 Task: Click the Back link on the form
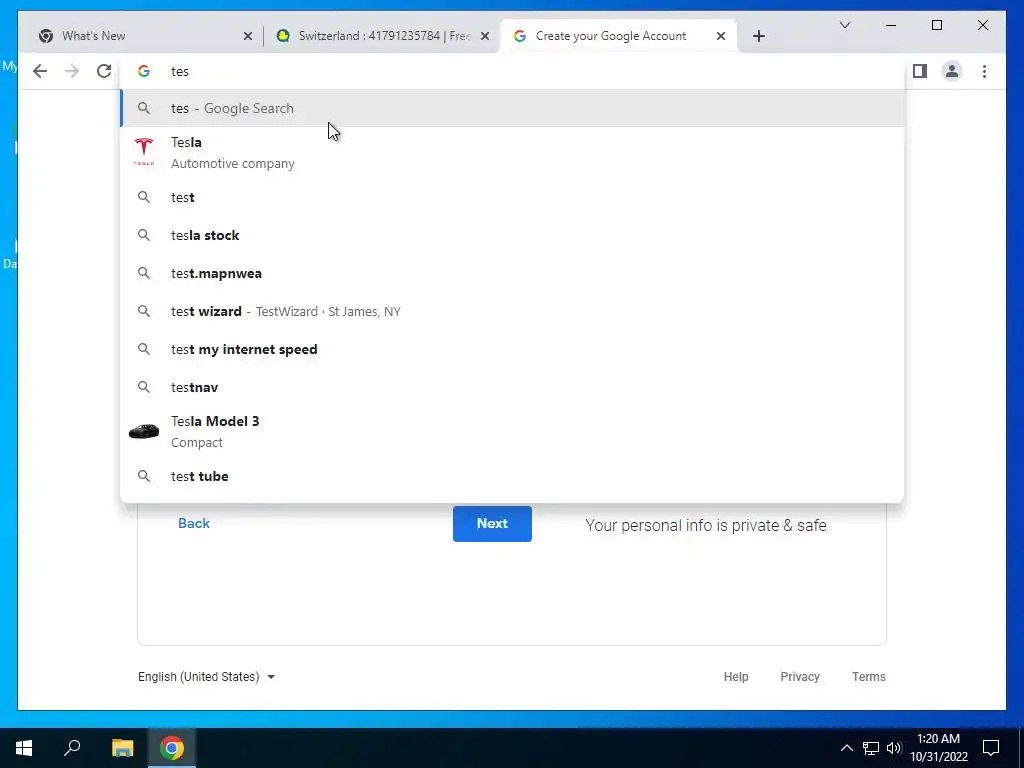click(x=194, y=523)
